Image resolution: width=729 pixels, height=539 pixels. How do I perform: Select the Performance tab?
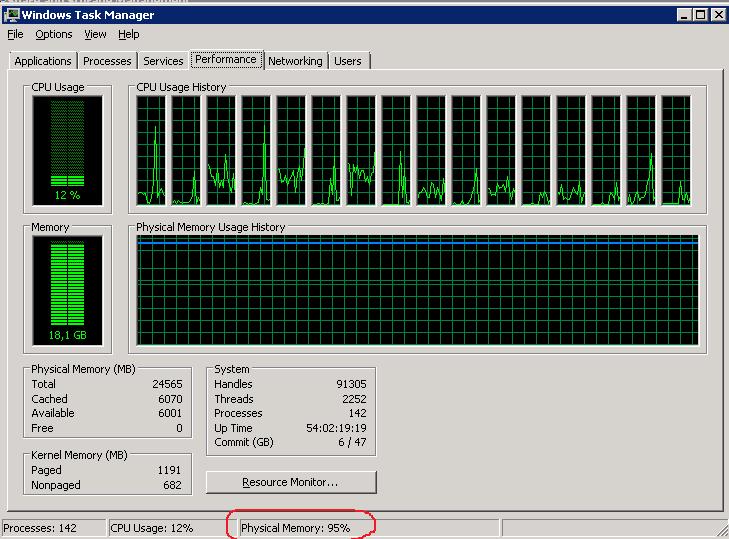(x=226, y=59)
